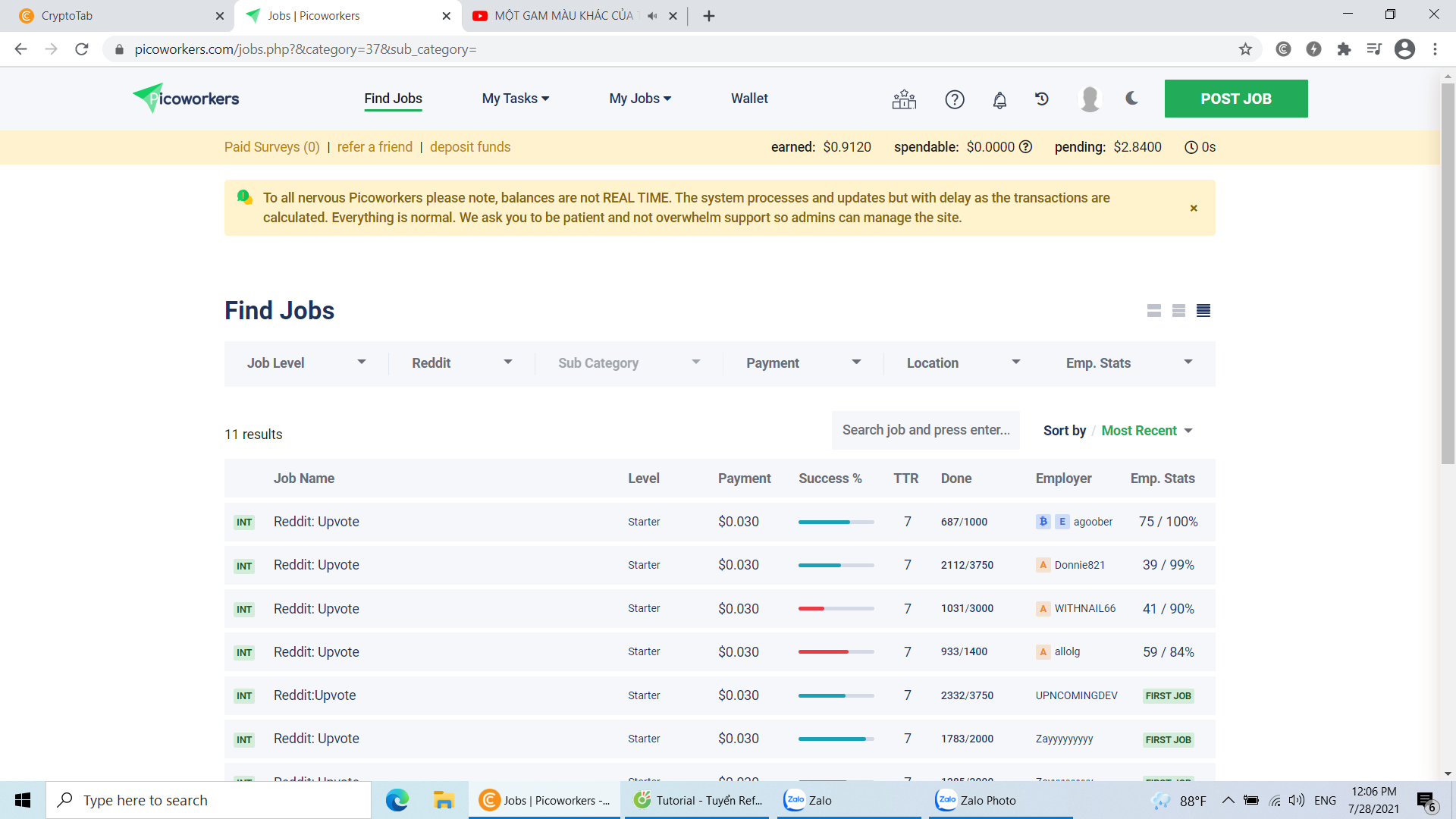Open Zalo Photo taskbar window
The height and width of the screenshot is (819, 1456).
1000,800
